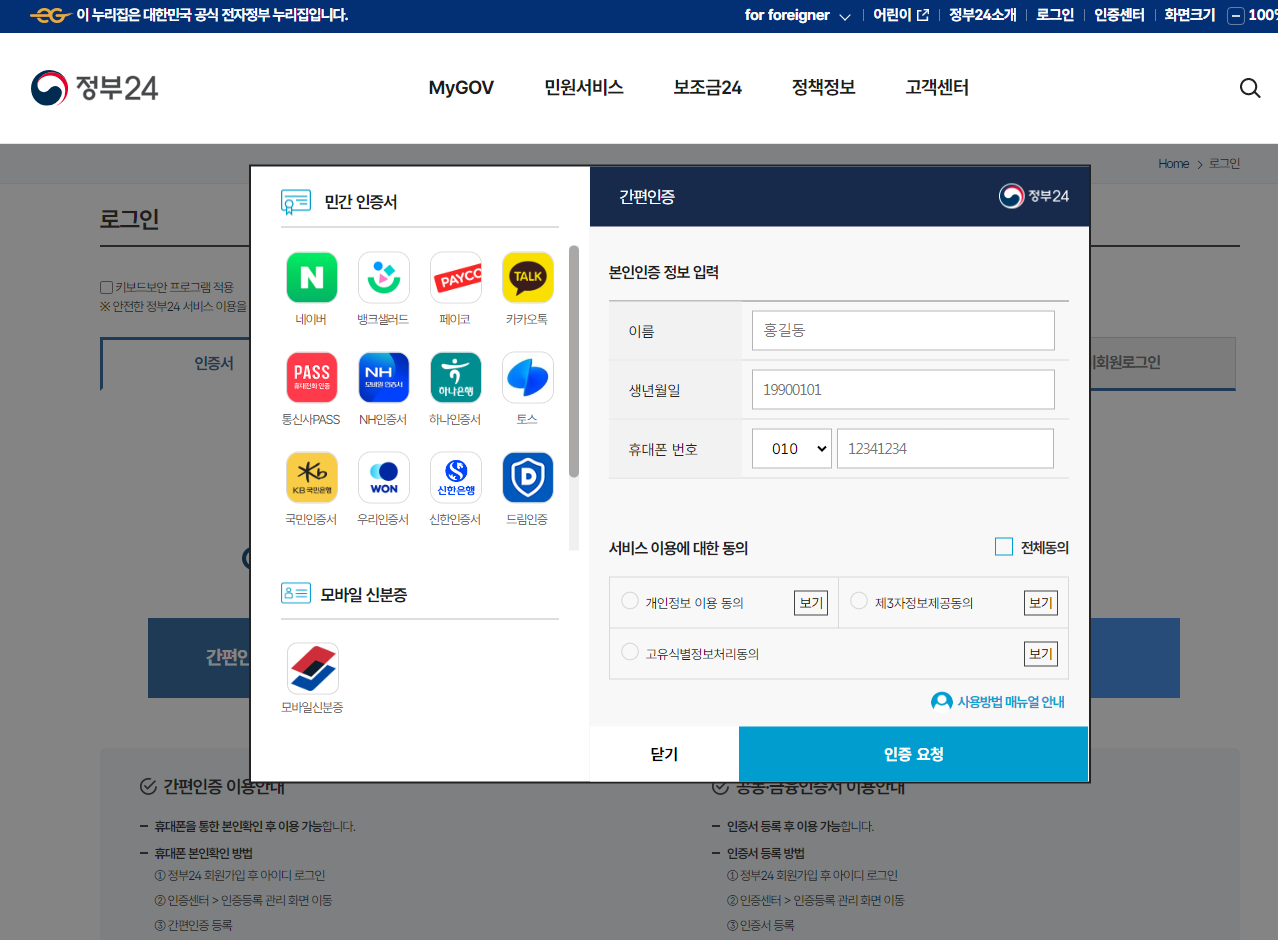
Task: Select the 고유식별정보처리동의 radio option
Action: pos(630,651)
